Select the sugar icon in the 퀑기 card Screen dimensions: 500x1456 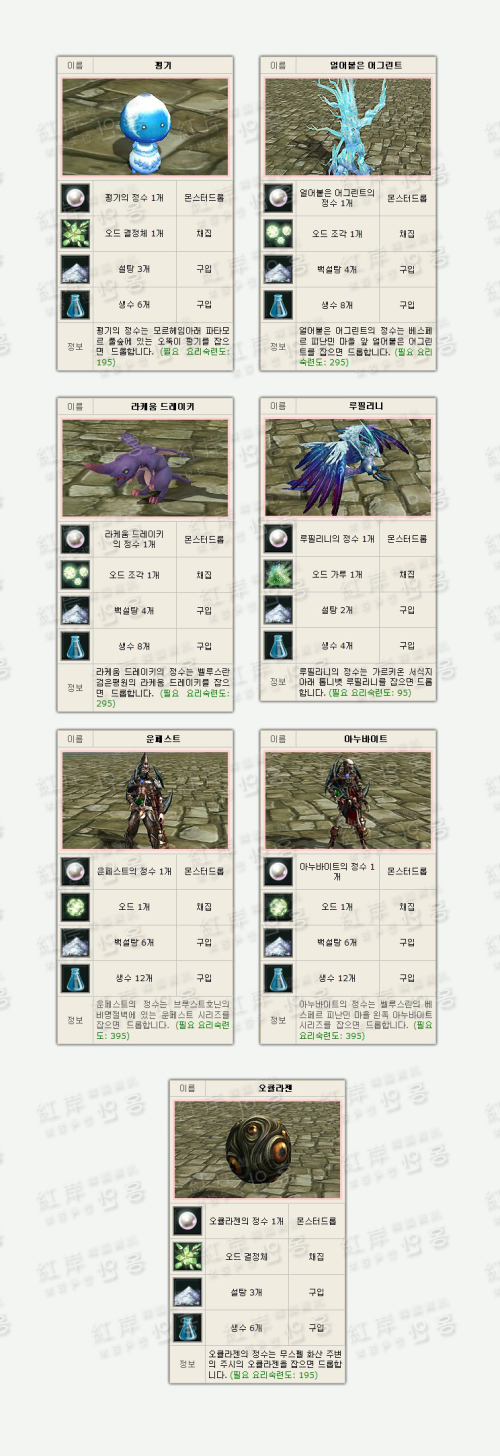tap(75, 269)
